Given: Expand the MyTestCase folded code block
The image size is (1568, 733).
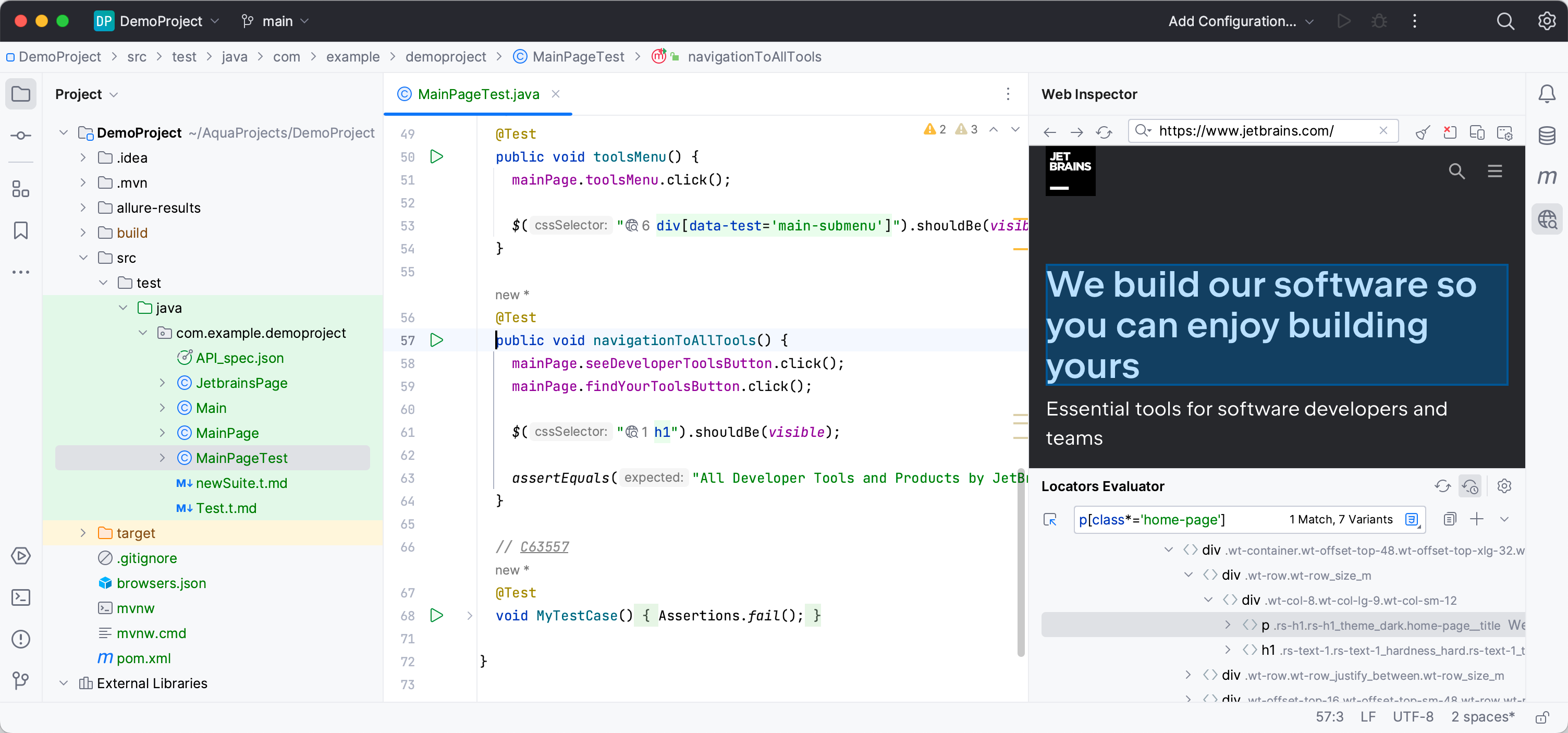Looking at the screenshot, I should pos(469,616).
